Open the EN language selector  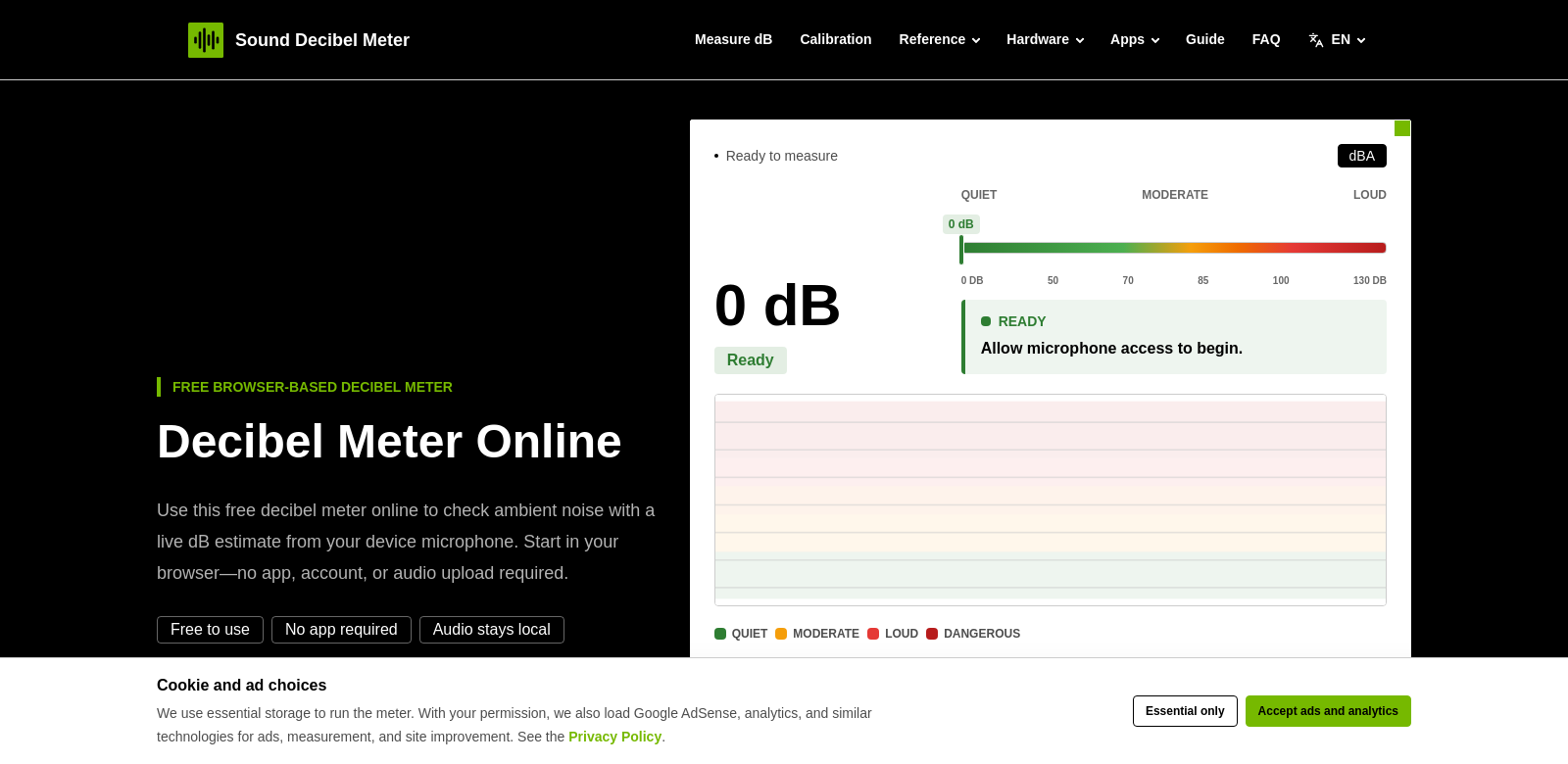coord(1338,39)
